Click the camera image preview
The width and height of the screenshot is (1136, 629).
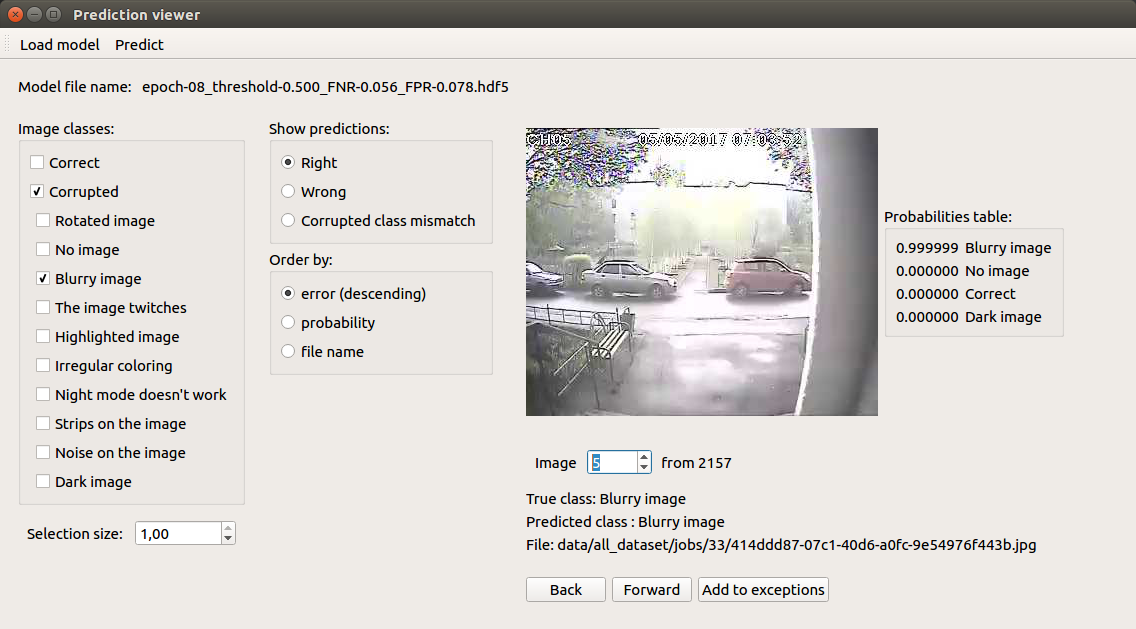(701, 272)
